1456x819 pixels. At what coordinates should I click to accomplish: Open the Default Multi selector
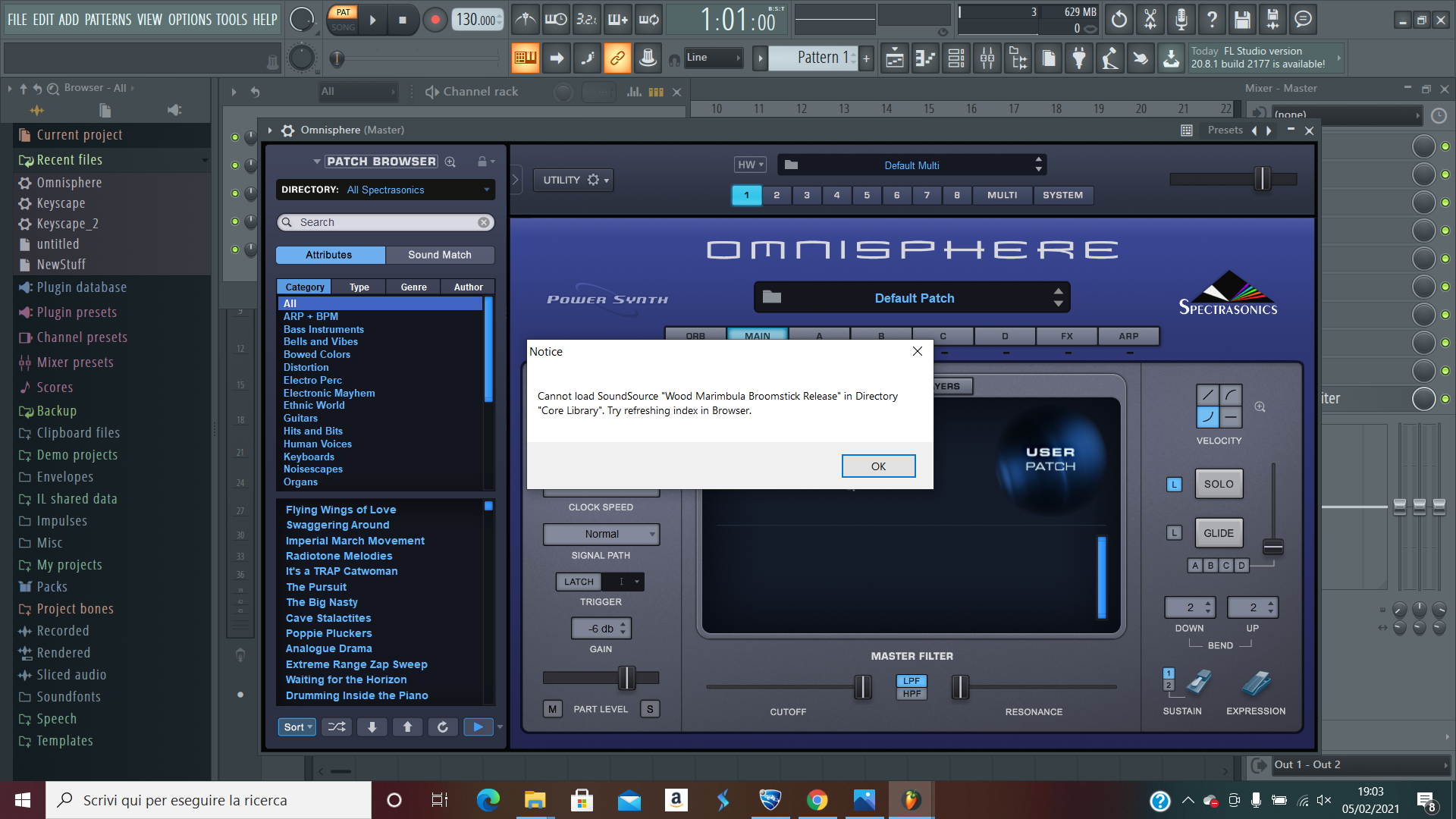point(912,165)
